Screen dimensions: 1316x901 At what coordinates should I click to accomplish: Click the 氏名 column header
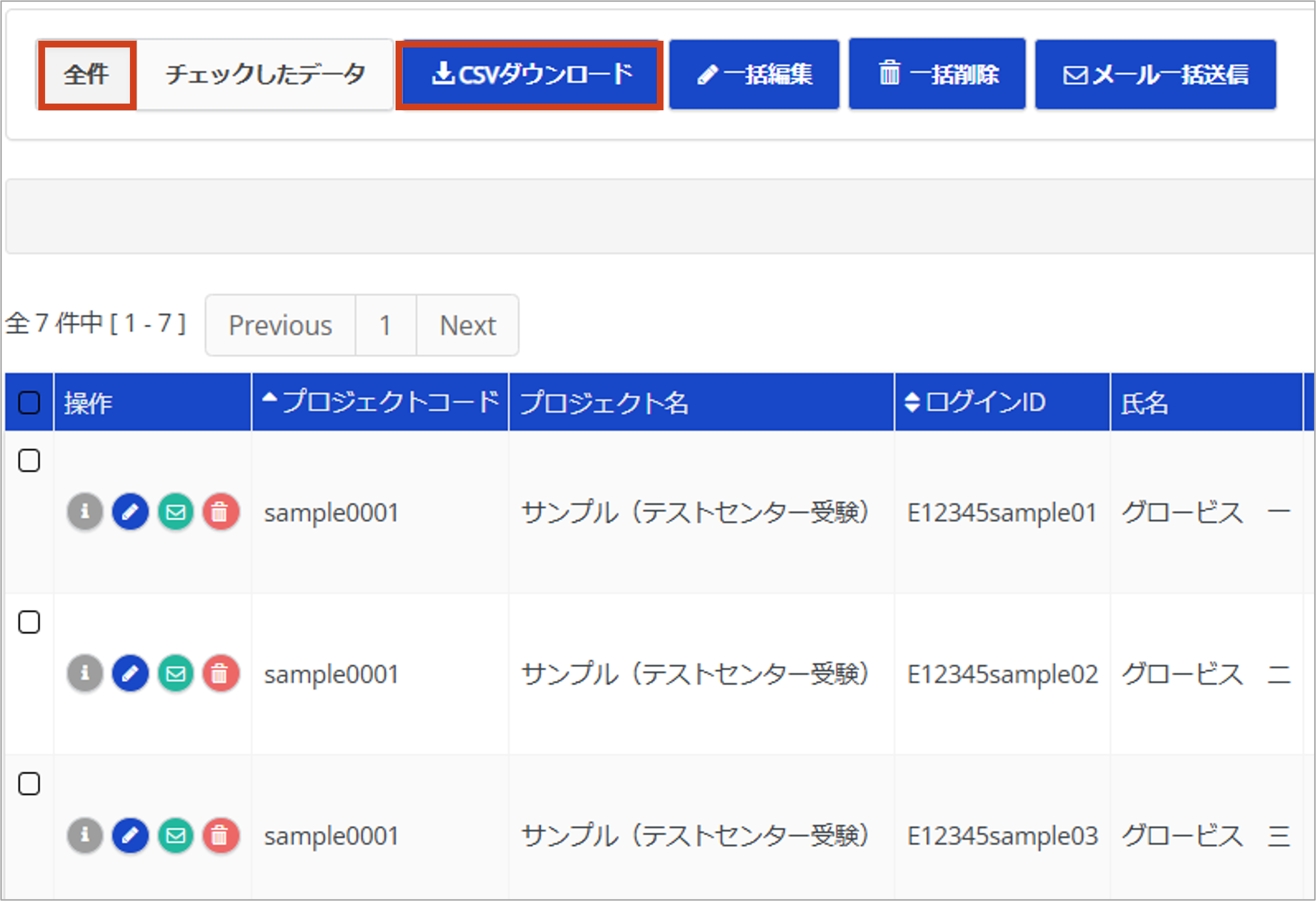pyautogui.click(x=1207, y=402)
